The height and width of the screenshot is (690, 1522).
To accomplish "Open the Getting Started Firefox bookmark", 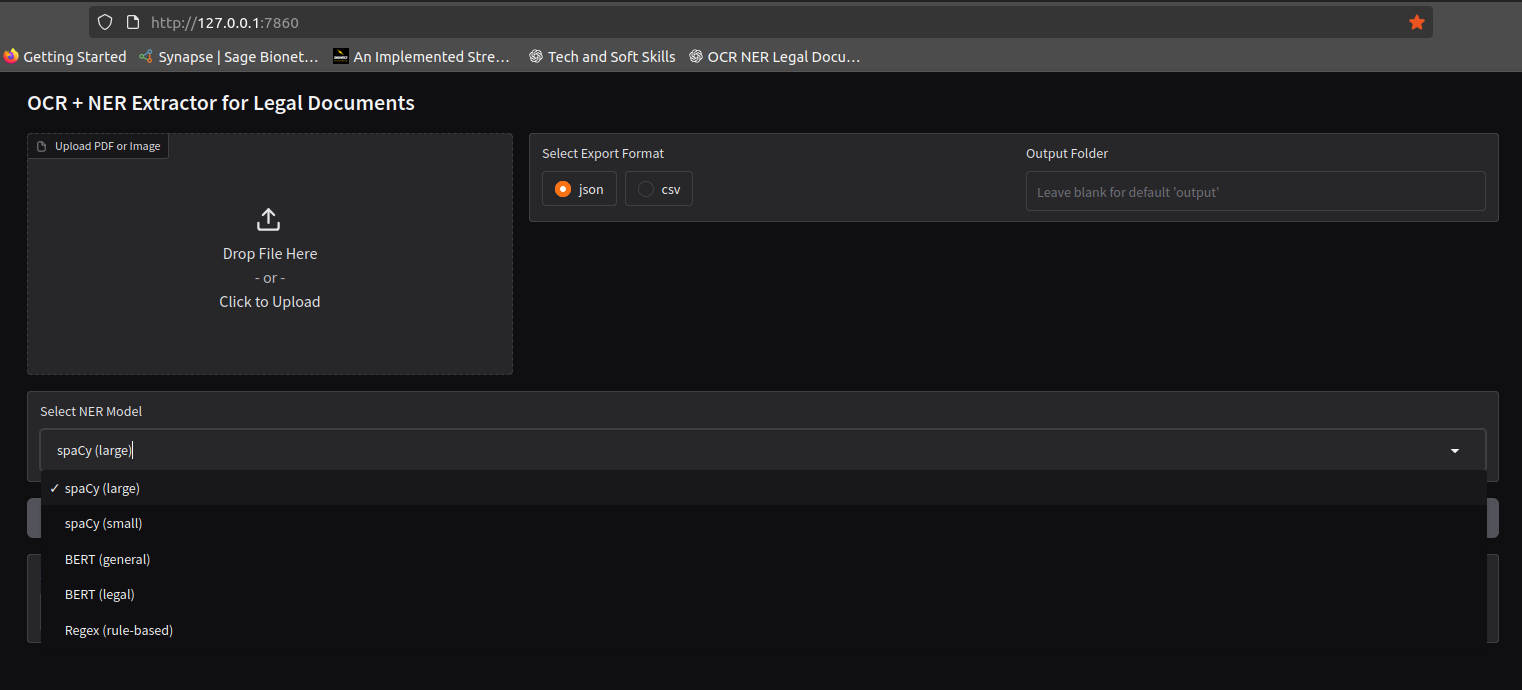I will click(66, 57).
